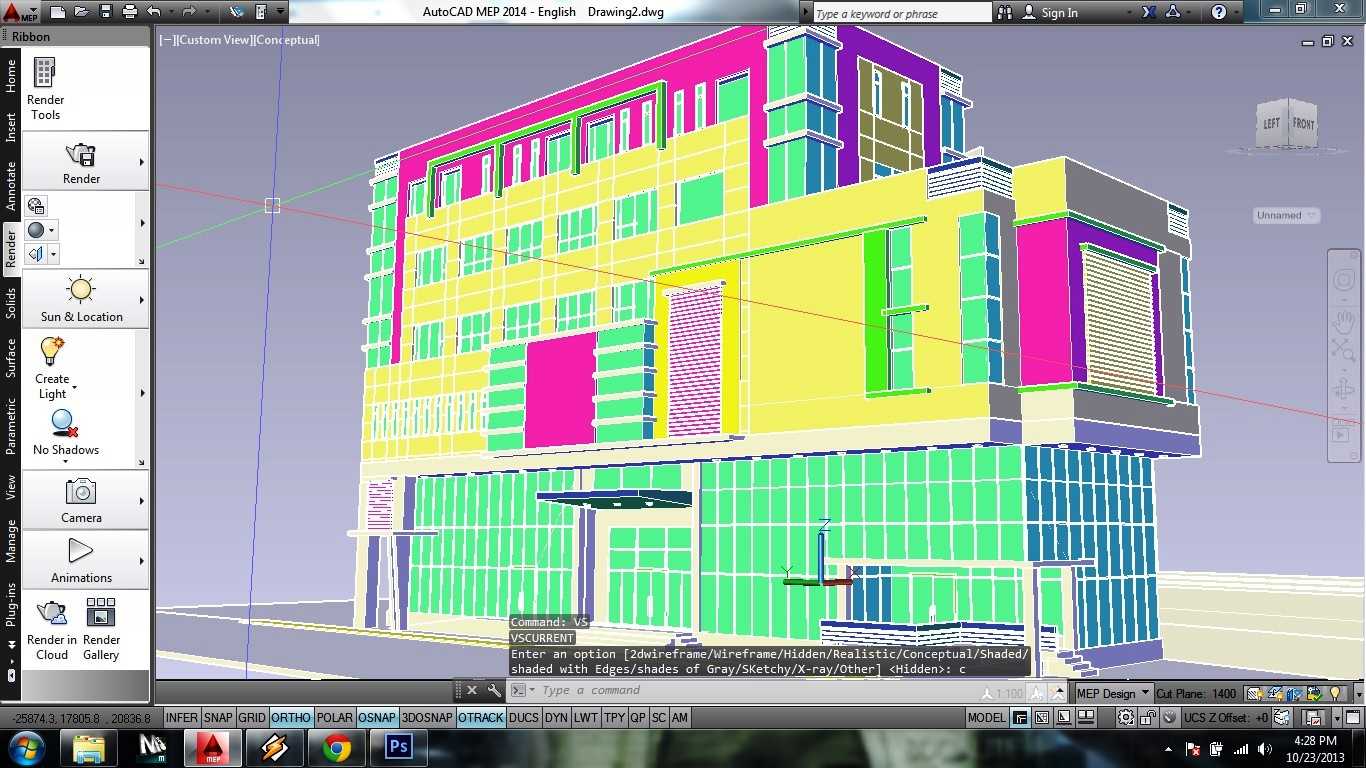Viewport: 1366px width, 768px height.
Task: Click the Autodesk Exchange X icon
Action: click(1149, 12)
